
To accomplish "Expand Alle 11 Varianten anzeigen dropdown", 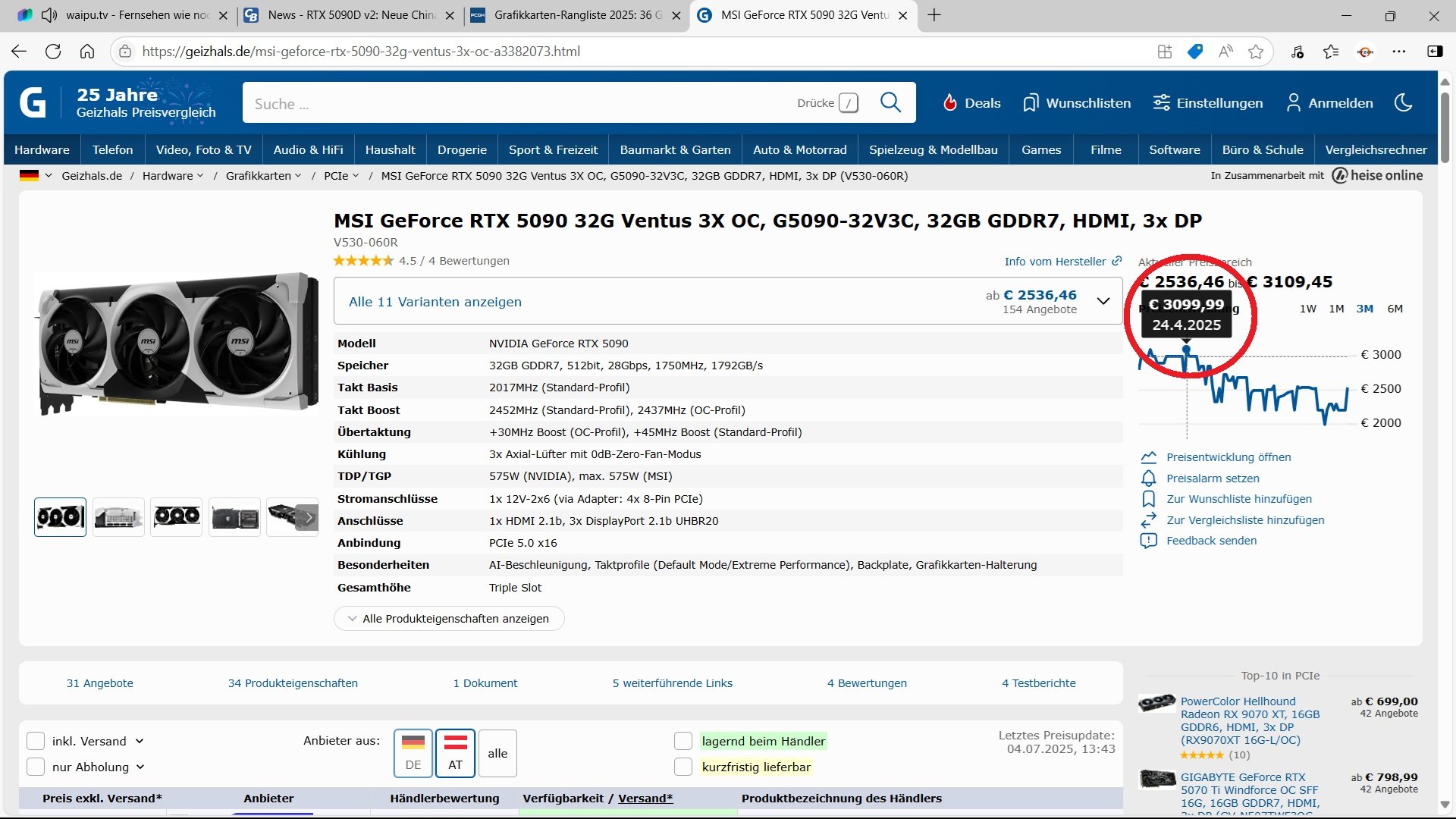I will [x=1103, y=301].
